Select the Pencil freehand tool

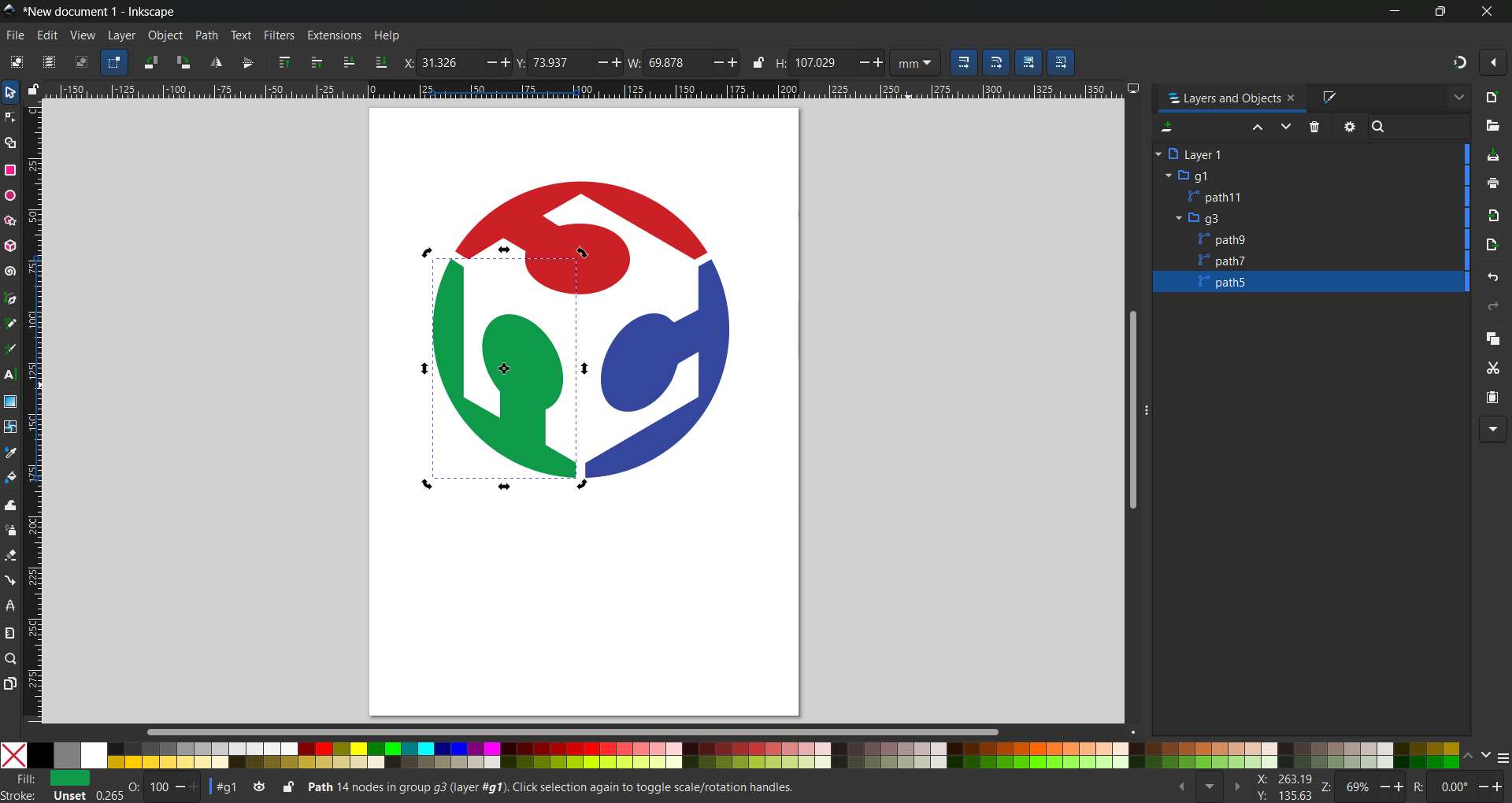coord(10,324)
